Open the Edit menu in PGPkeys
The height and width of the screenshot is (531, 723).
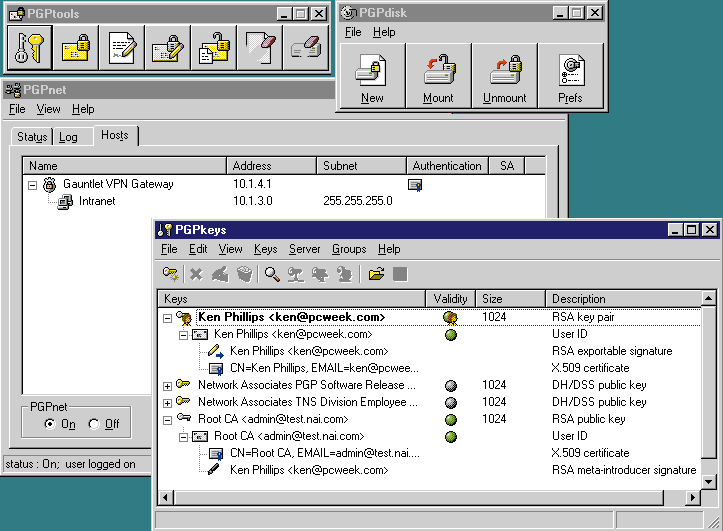[x=198, y=249]
